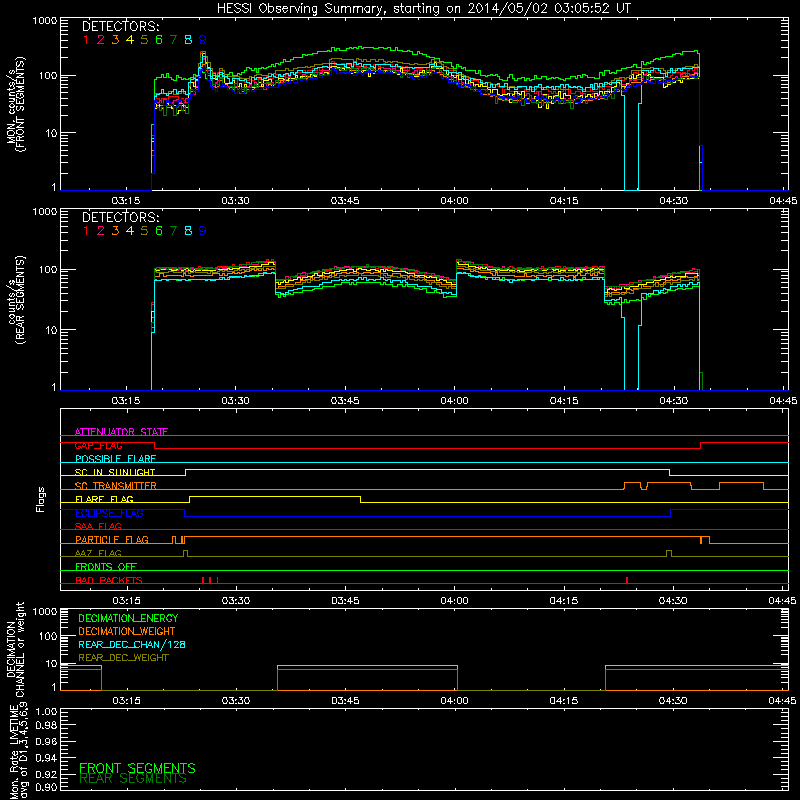The width and height of the screenshot is (800, 800).
Task: Select magenta detector 2 in front segments legend
Action: (101, 40)
